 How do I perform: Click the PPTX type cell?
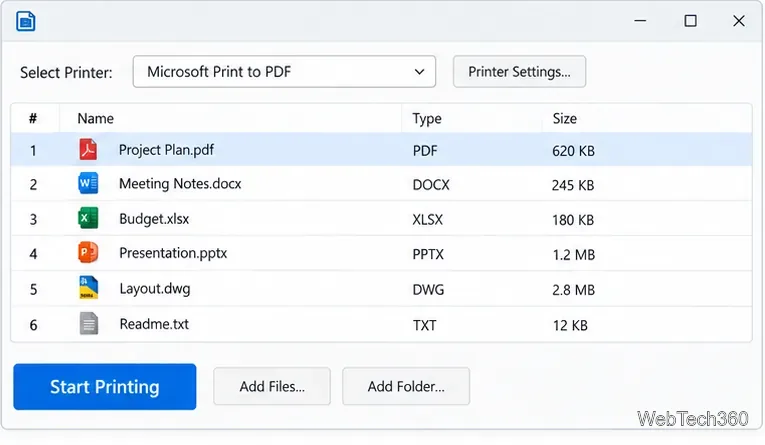point(428,255)
